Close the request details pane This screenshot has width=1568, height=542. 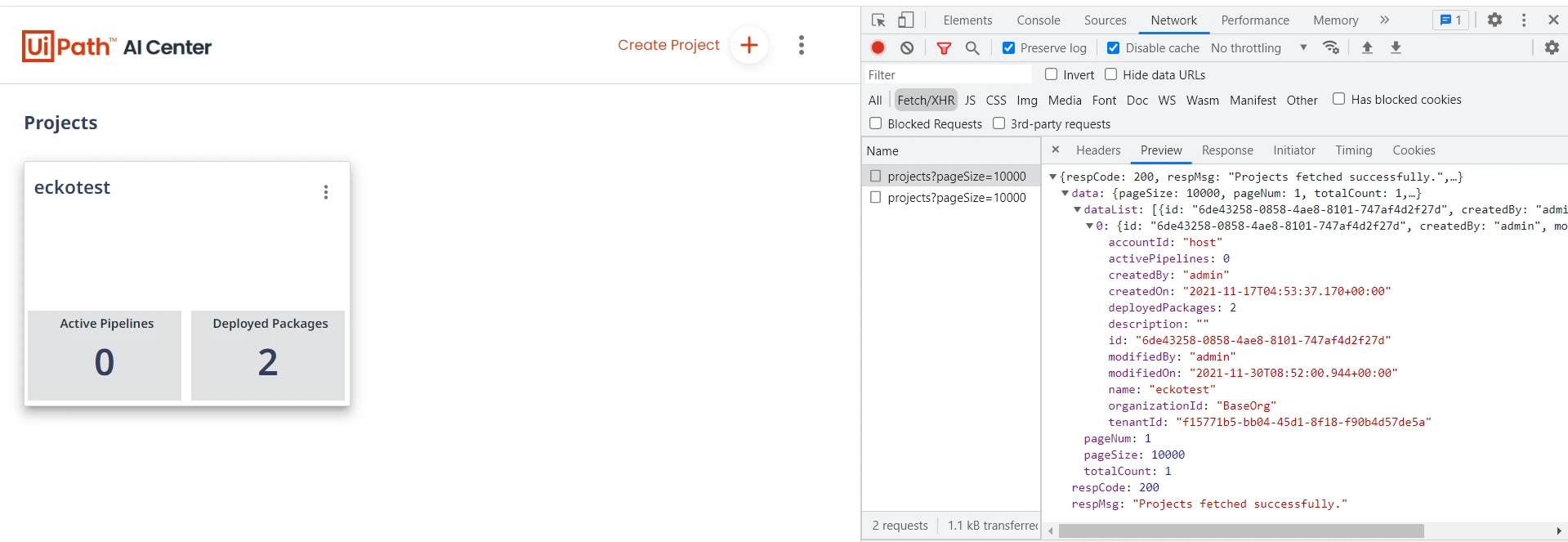[1056, 150]
